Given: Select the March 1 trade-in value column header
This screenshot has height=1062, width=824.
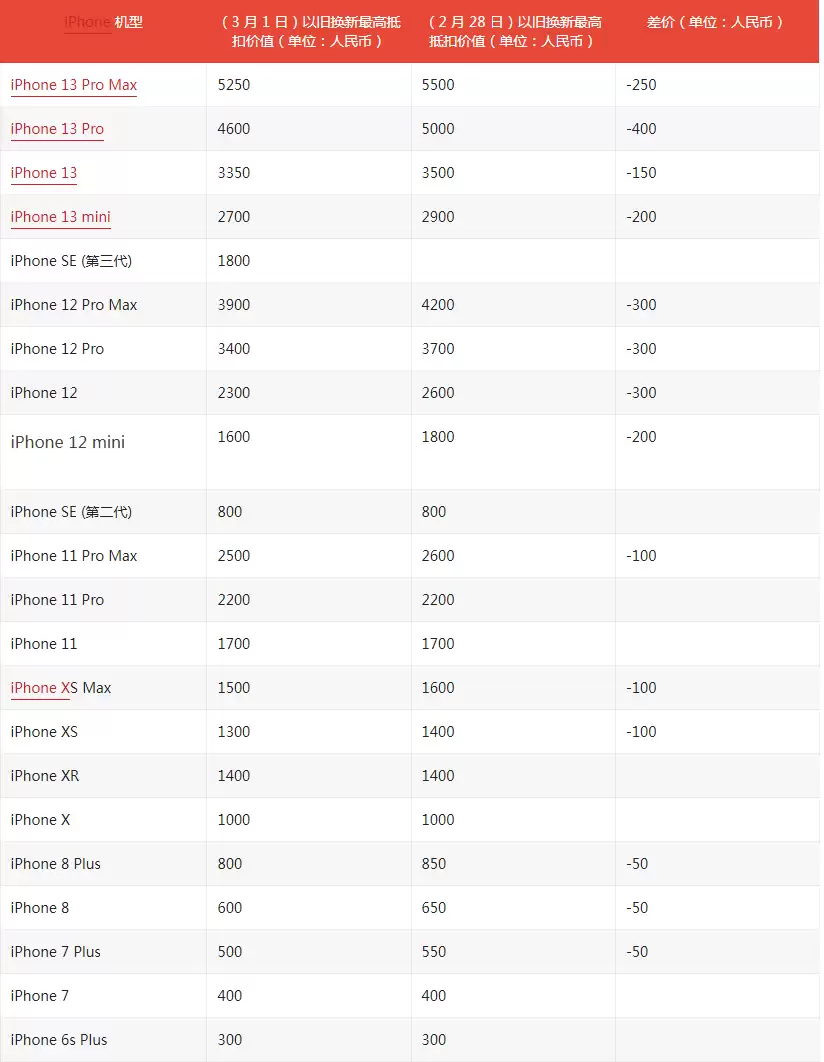Looking at the screenshot, I should point(309,32).
